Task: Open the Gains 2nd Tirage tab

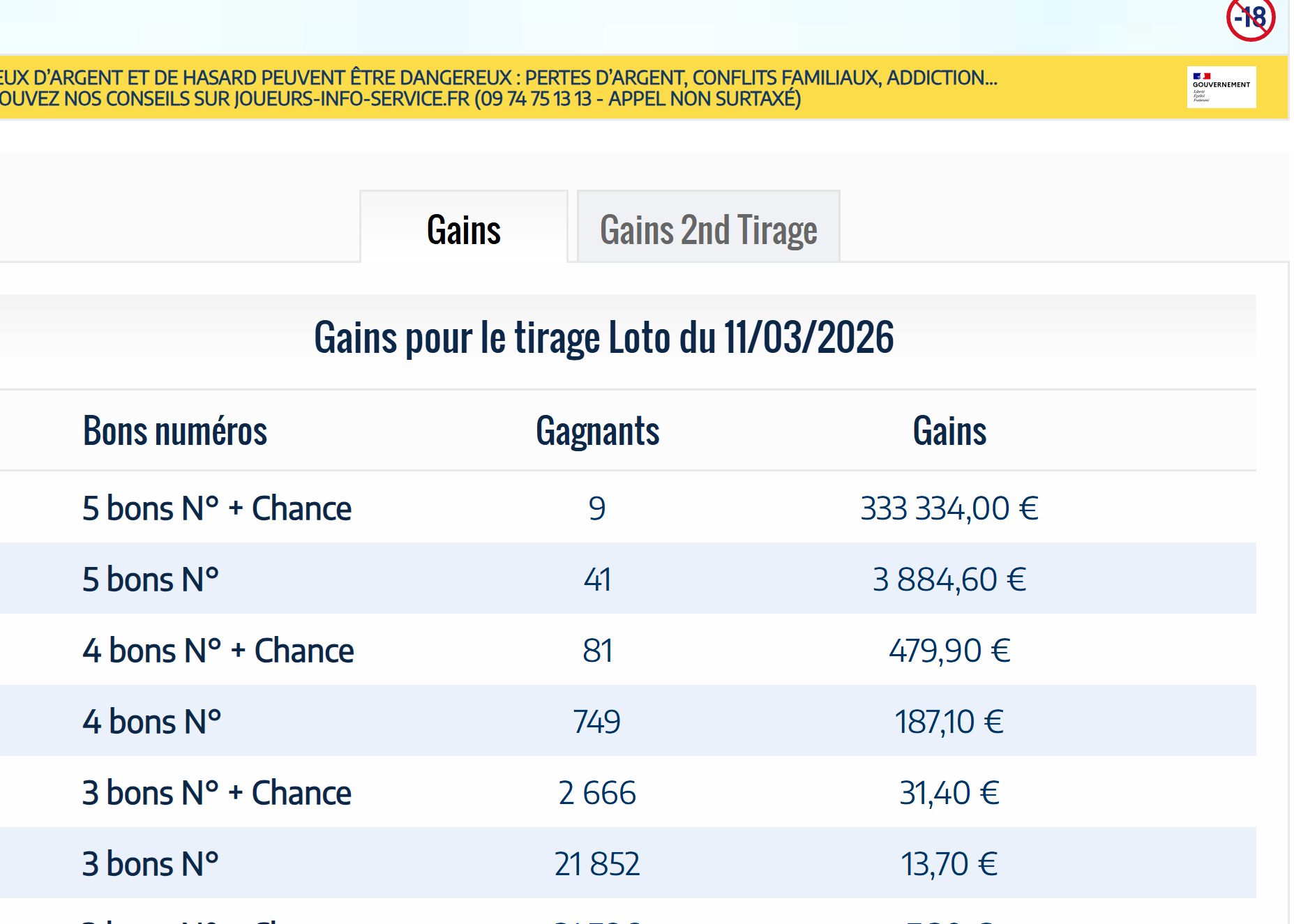Action: (708, 229)
